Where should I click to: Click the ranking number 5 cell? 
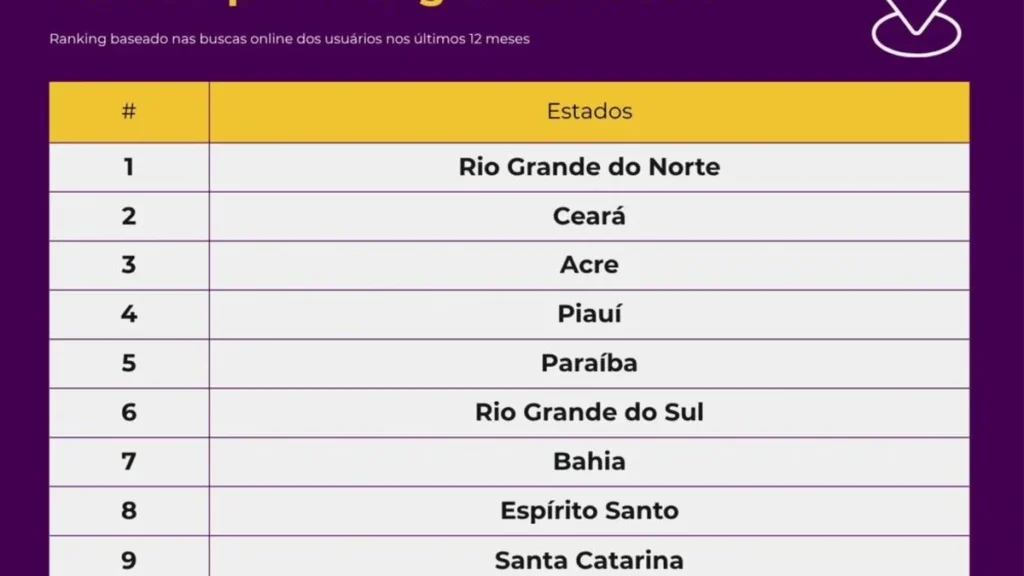pos(129,363)
